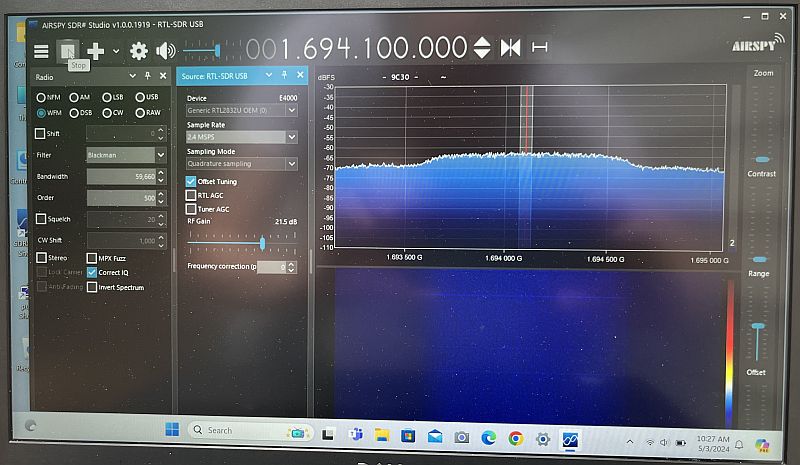
Task: Click the plus new slice icon
Action: [x=95, y=50]
